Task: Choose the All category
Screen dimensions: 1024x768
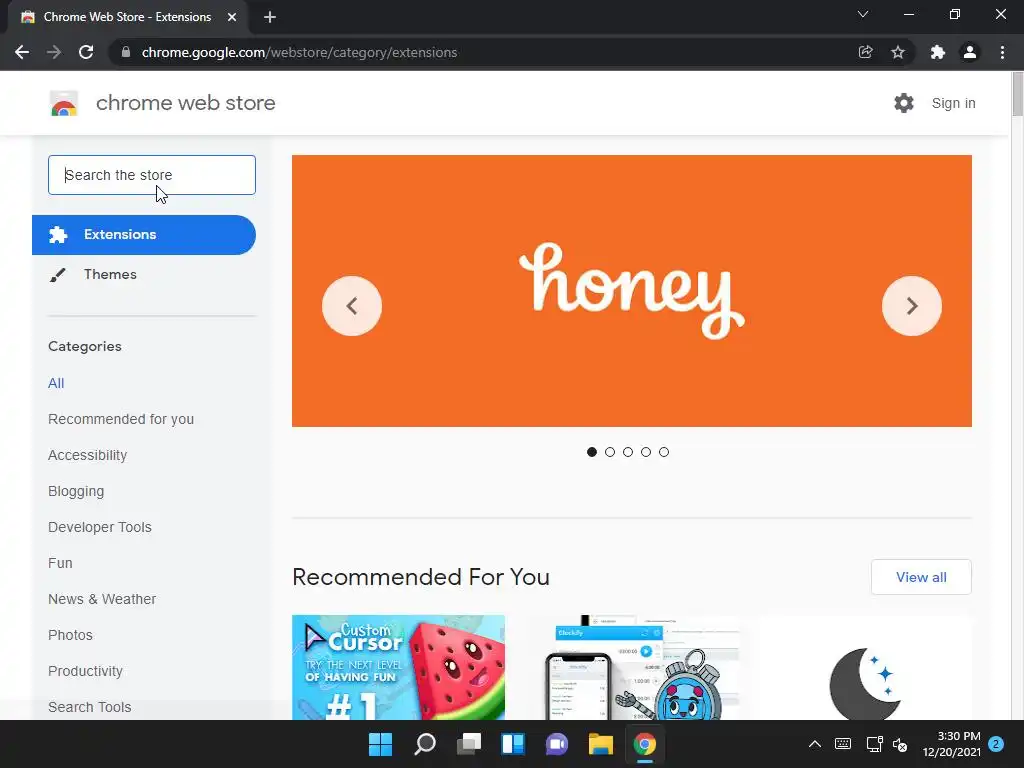Action: [x=56, y=383]
